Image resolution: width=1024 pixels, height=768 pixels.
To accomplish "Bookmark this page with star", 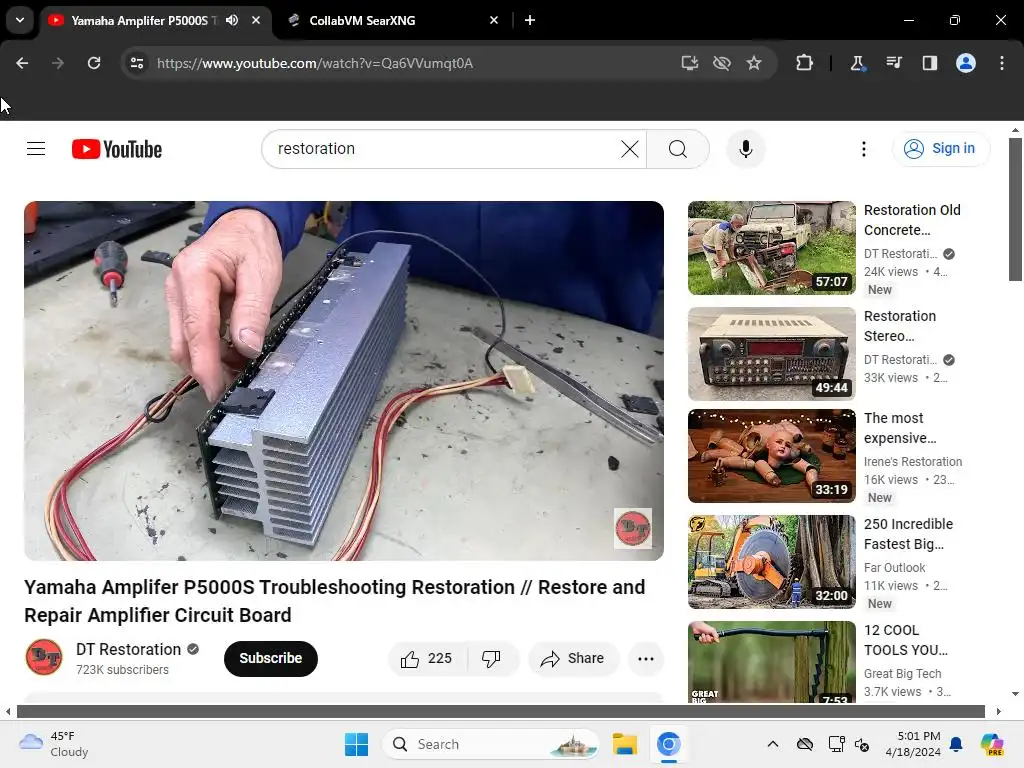I will [x=754, y=63].
